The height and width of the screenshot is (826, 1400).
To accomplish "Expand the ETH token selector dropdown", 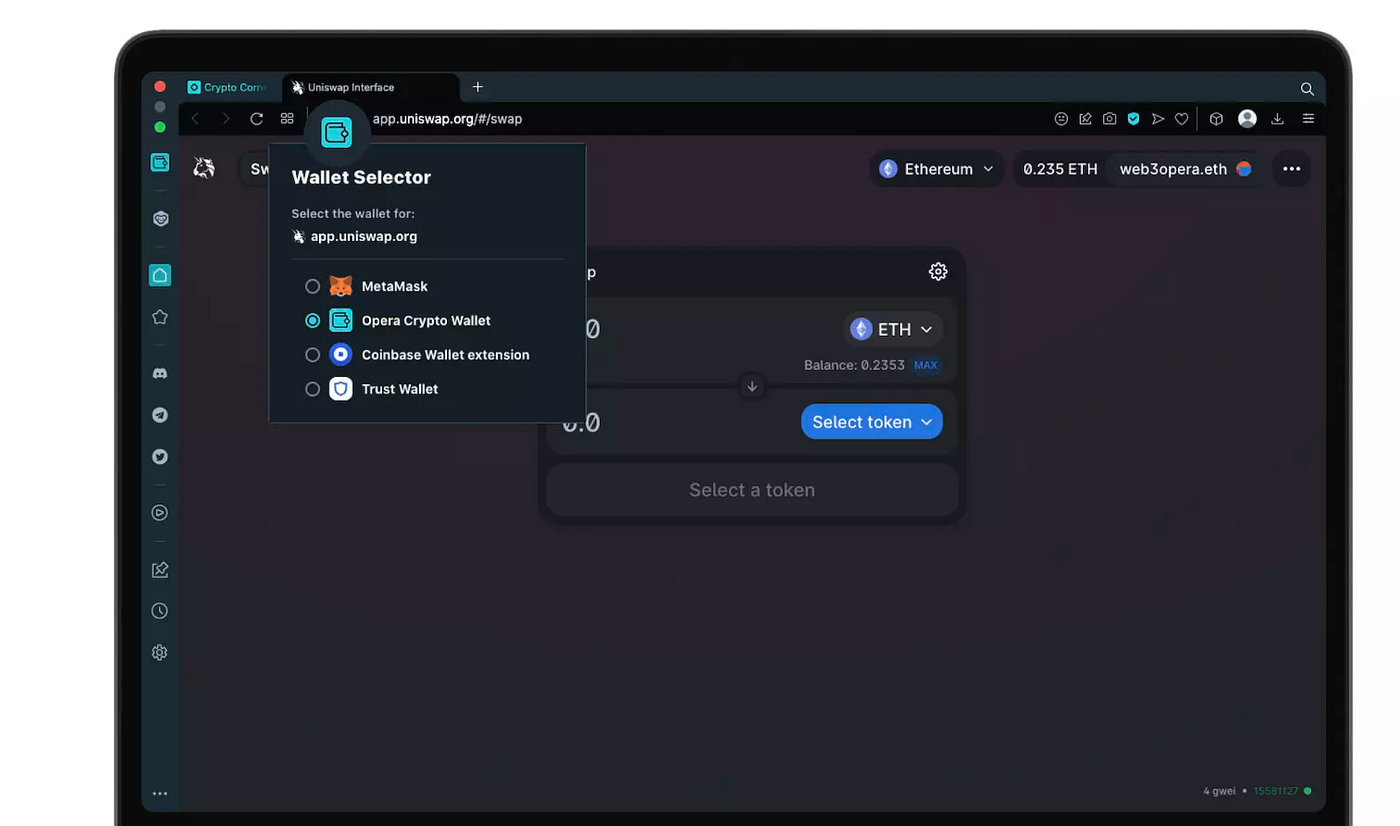I will coord(892,329).
